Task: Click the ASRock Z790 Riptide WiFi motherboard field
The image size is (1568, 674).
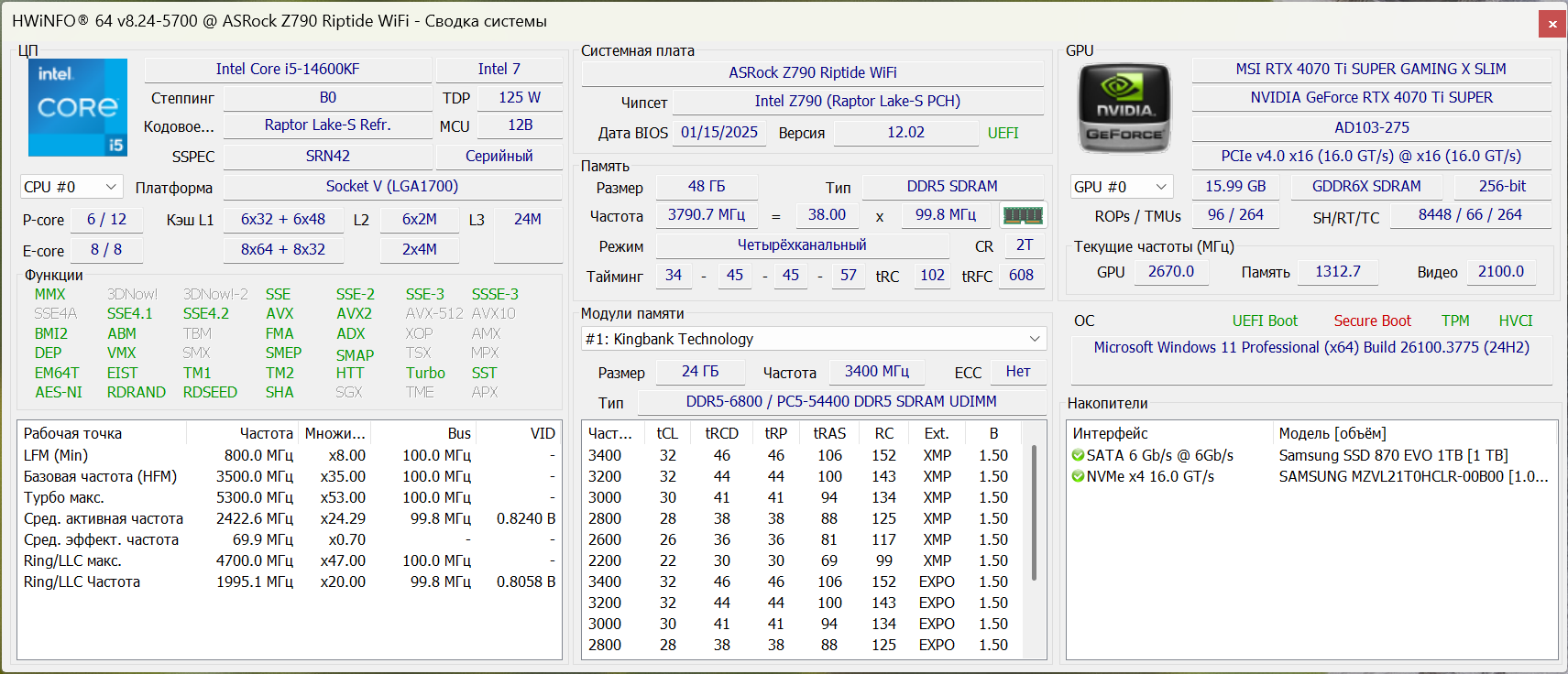Action: click(x=812, y=72)
